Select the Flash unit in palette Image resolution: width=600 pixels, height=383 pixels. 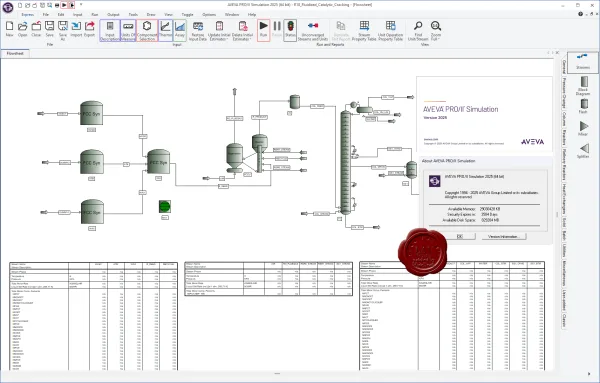point(583,106)
